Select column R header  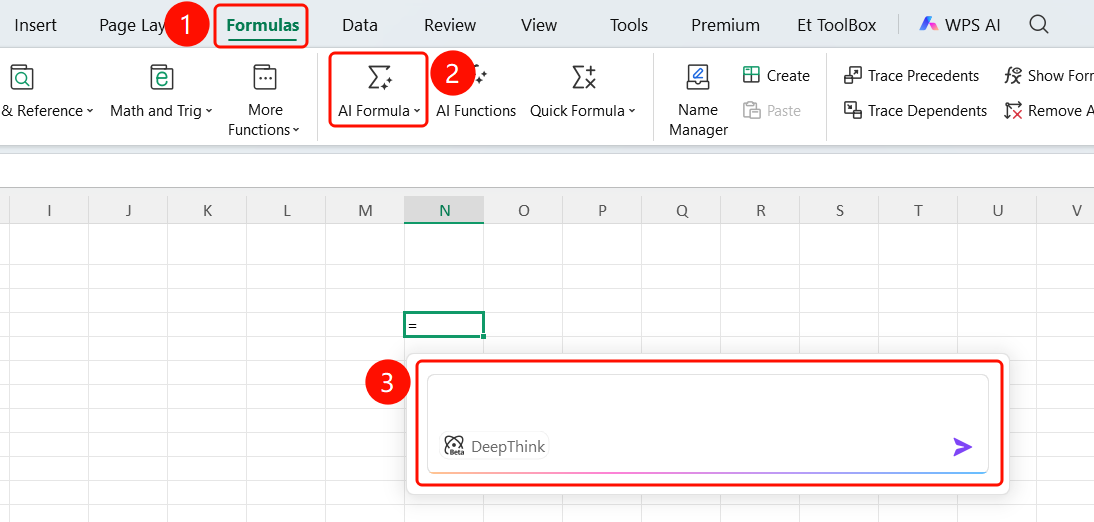tap(760, 210)
